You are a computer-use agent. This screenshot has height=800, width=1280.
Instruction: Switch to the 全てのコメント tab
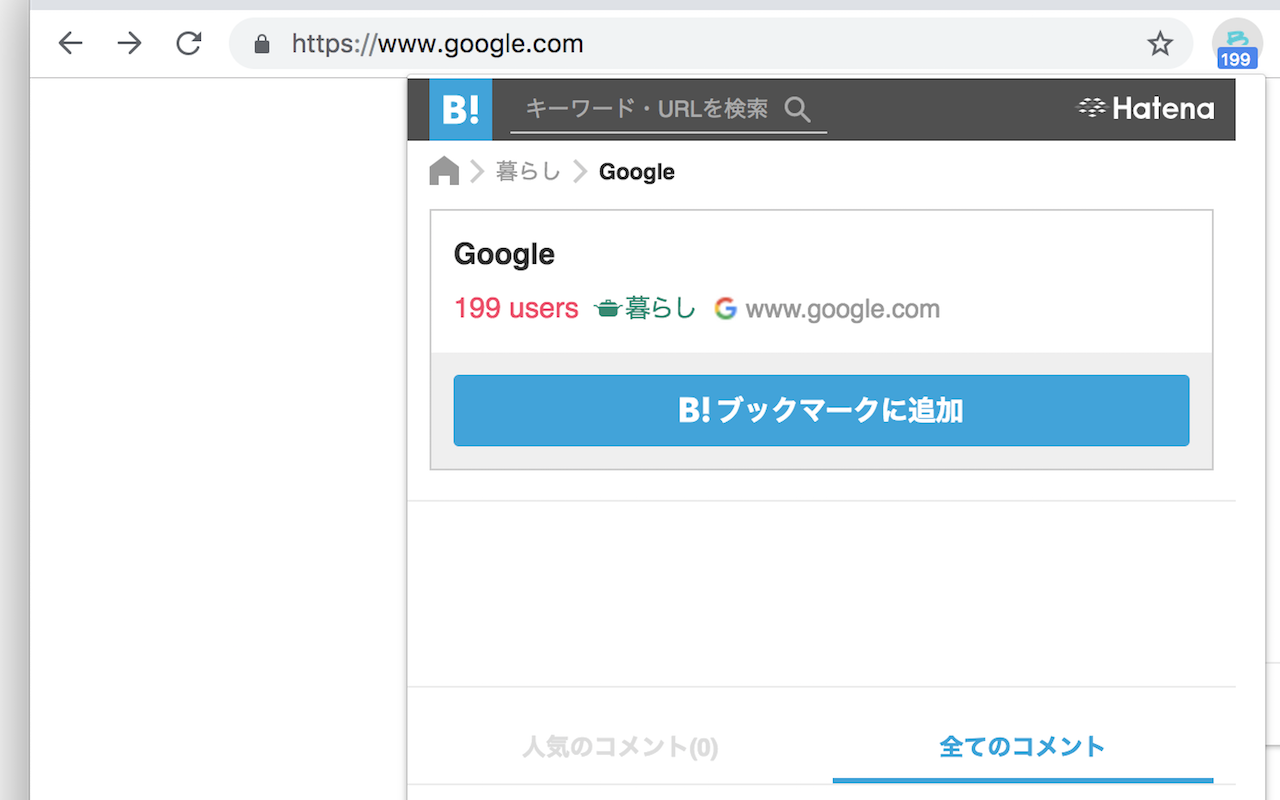point(1022,746)
